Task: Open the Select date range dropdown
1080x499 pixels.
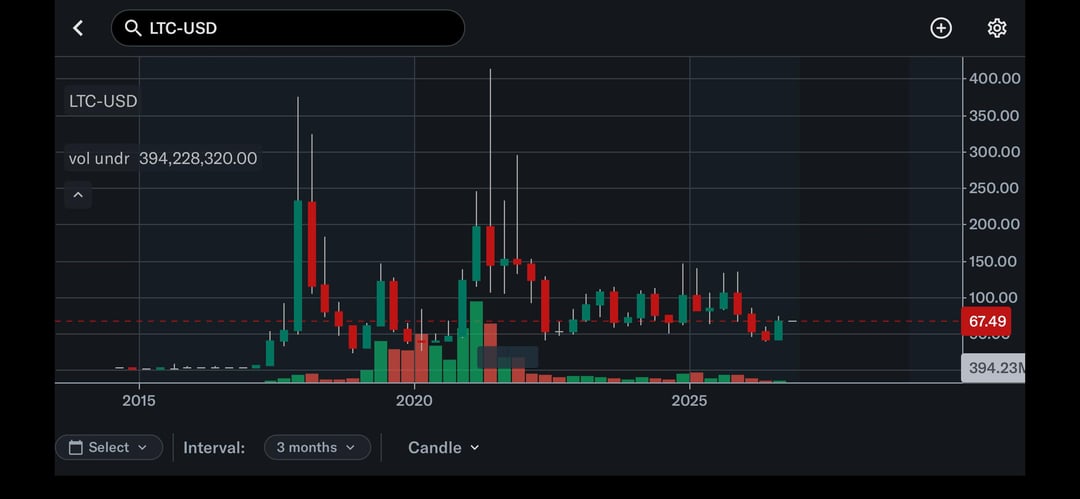Action: pos(109,447)
